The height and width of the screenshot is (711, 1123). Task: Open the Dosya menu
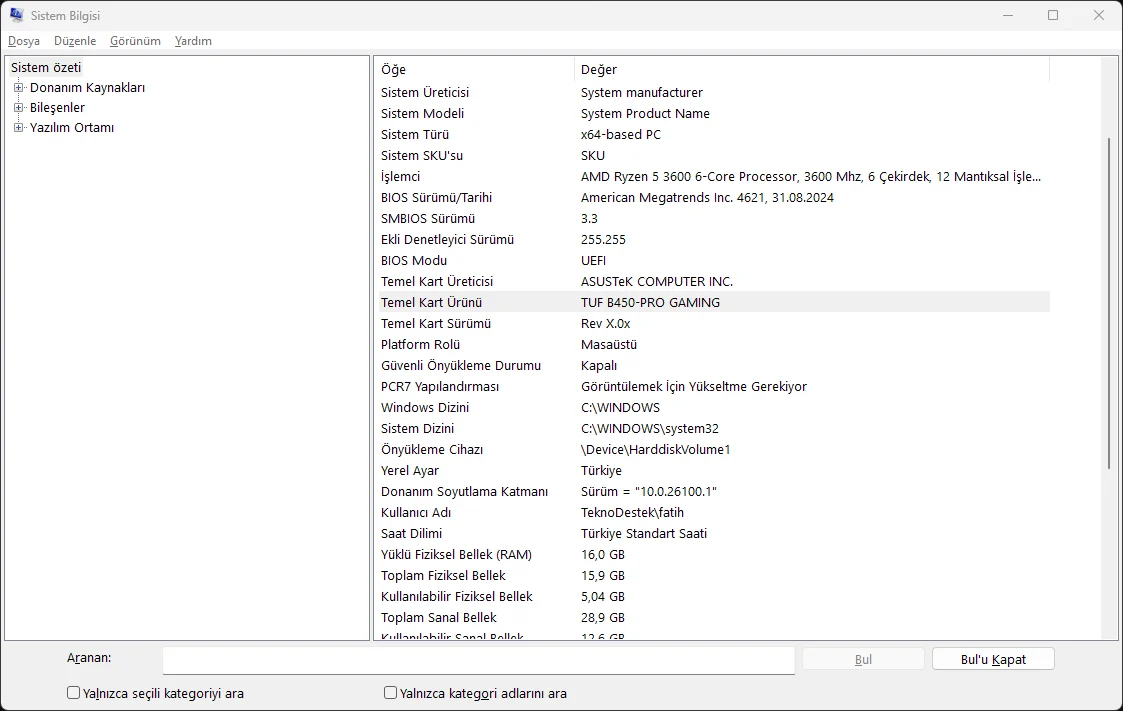(x=24, y=41)
